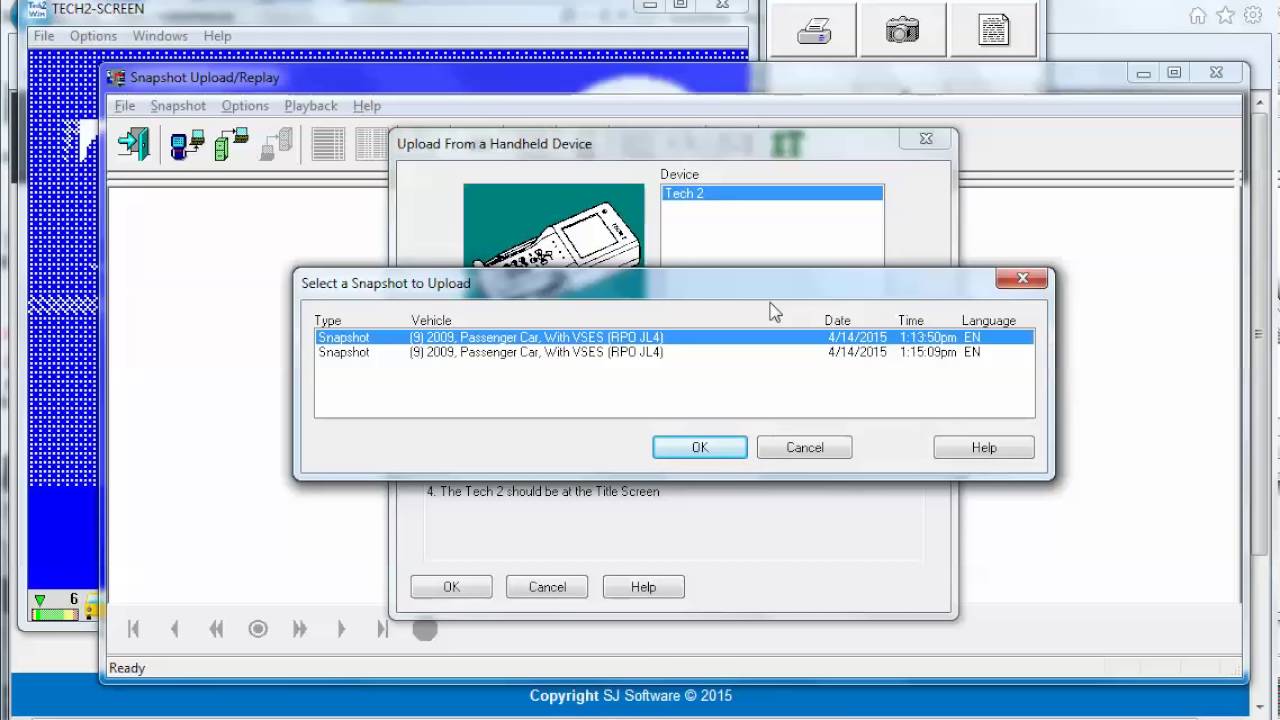Screen dimensions: 1280x720
Task: Click OK in Select a Snapshot dialog
Action: point(700,448)
